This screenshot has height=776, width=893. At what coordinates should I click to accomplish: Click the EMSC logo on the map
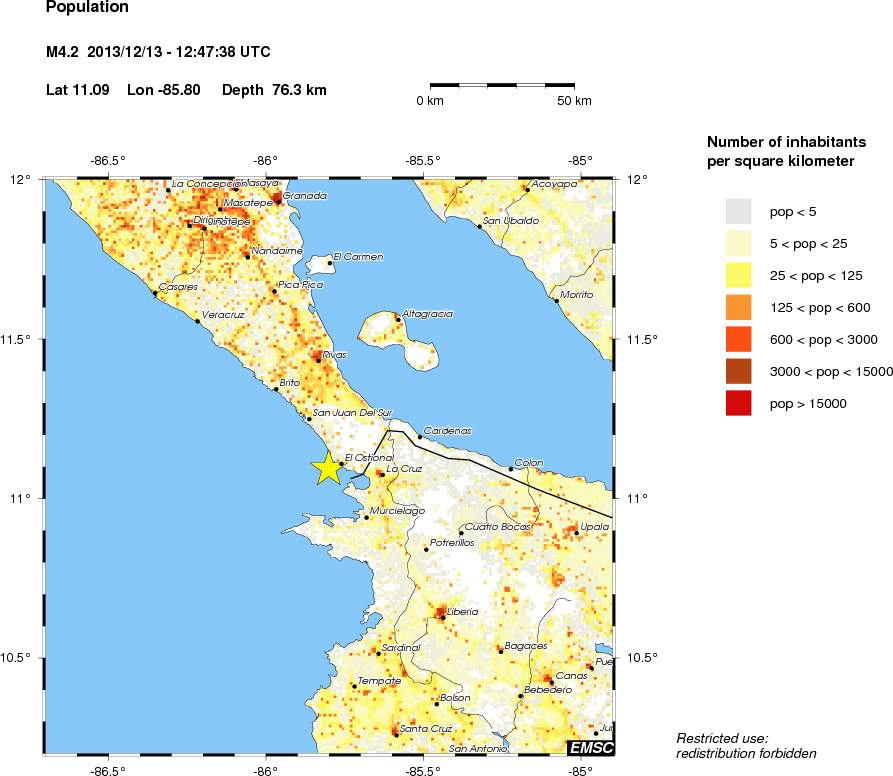click(x=591, y=748)
